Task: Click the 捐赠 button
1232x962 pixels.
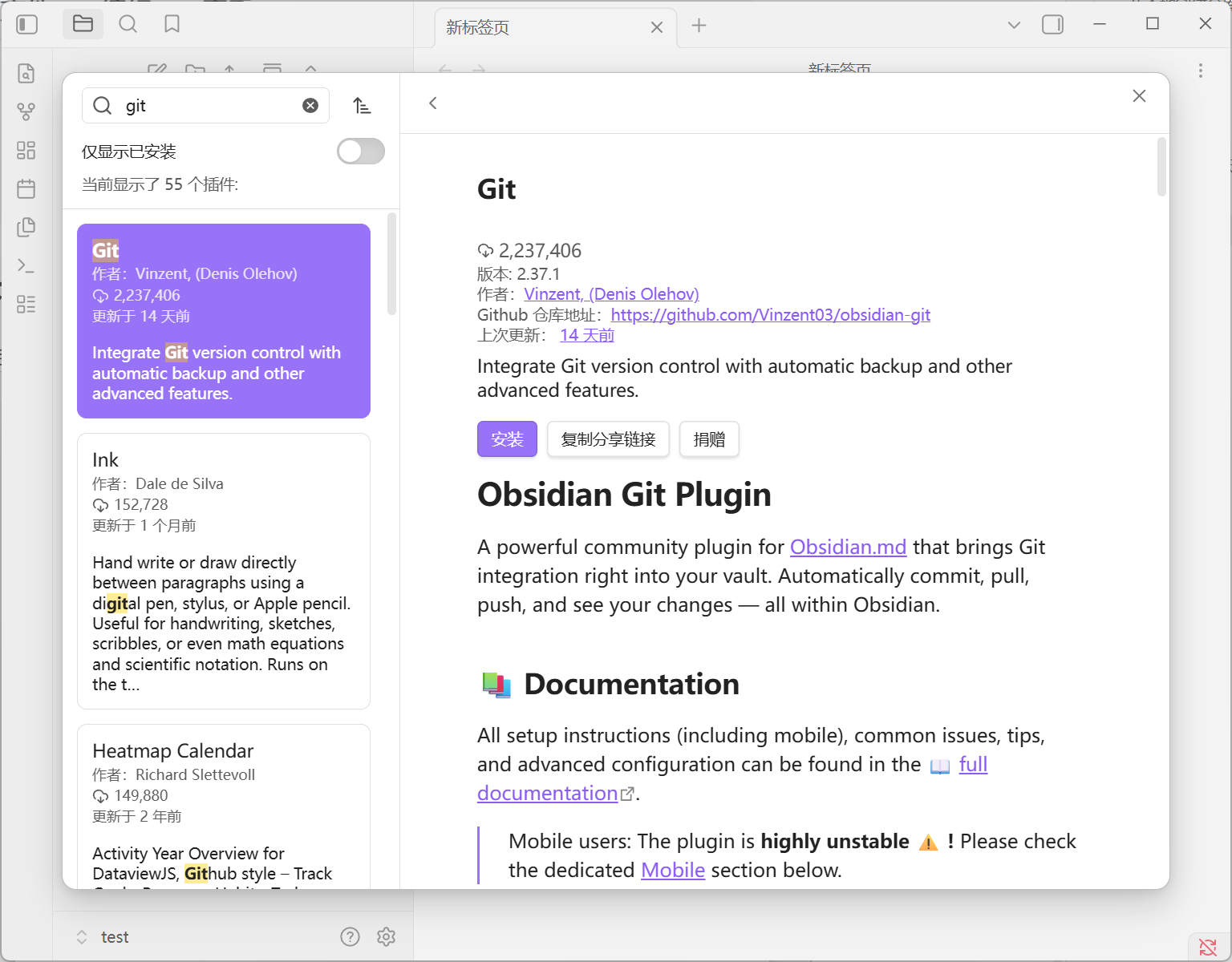Action: pos(709,439)
